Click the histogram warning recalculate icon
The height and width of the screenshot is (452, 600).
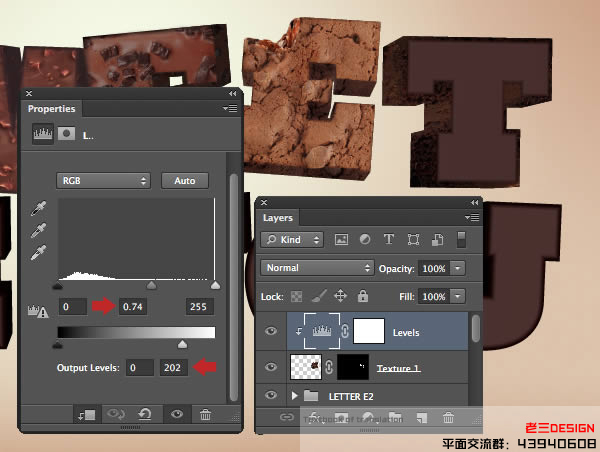click(x=38, y=311)
